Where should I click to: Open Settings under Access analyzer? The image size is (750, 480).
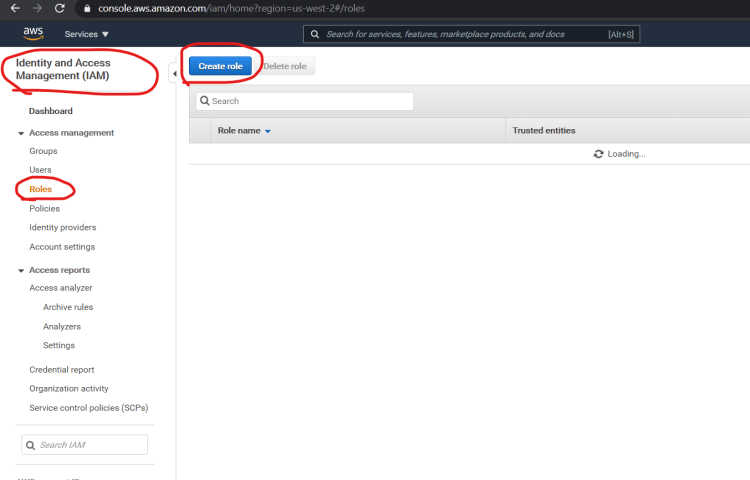coord(59,345)
